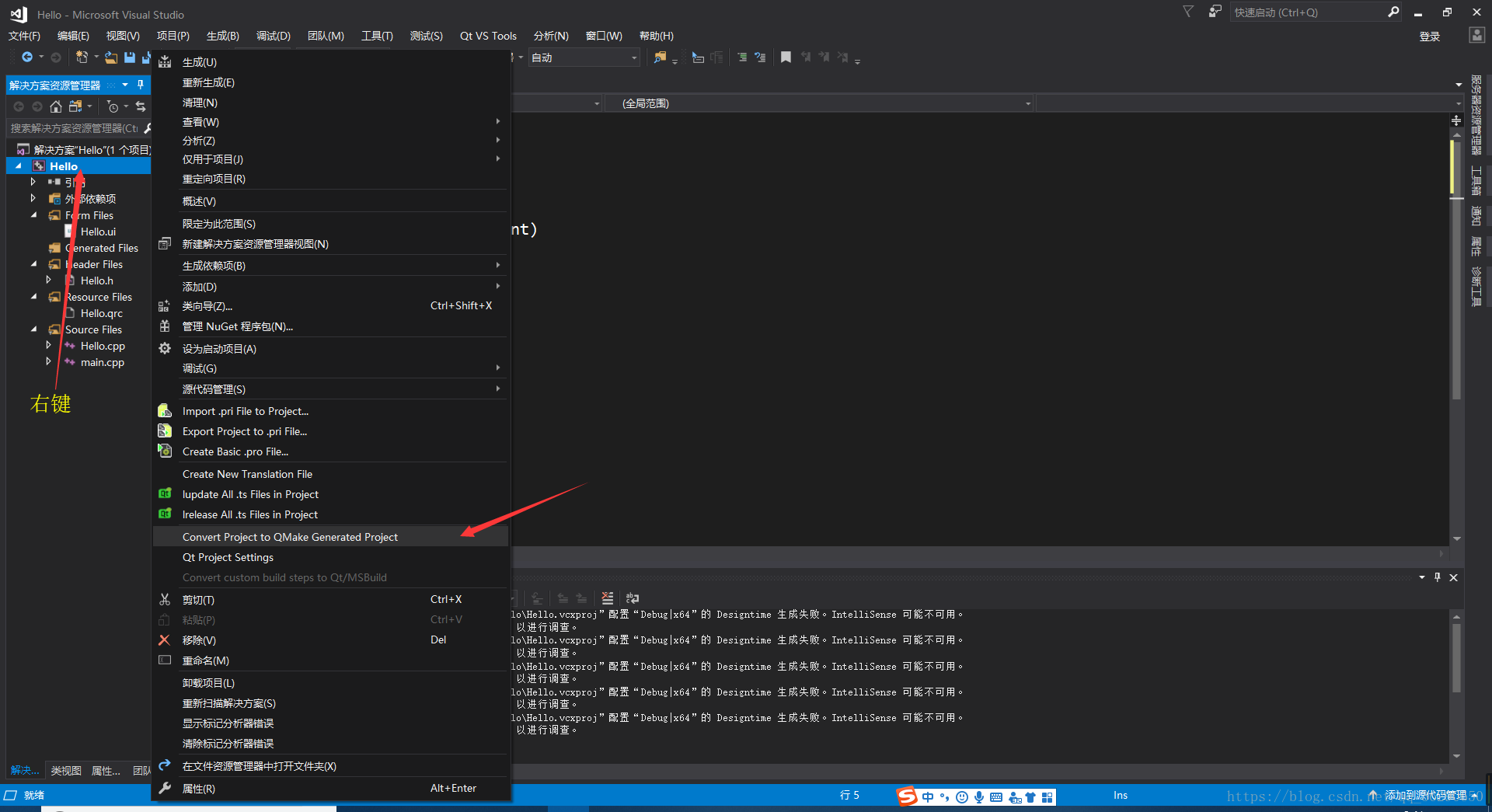Click the feedback icon in the title bar
Image resolution: width=1492 pixels, height=812 pixels.
tap(1215, 12)
